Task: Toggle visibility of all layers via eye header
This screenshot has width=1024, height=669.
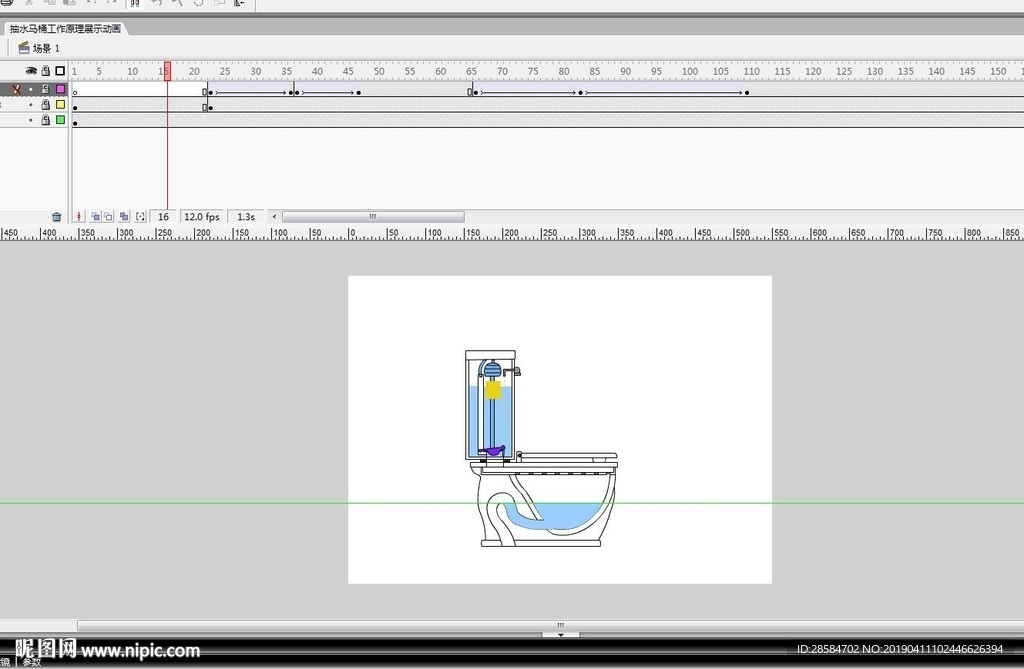Action: coord(31,71)
